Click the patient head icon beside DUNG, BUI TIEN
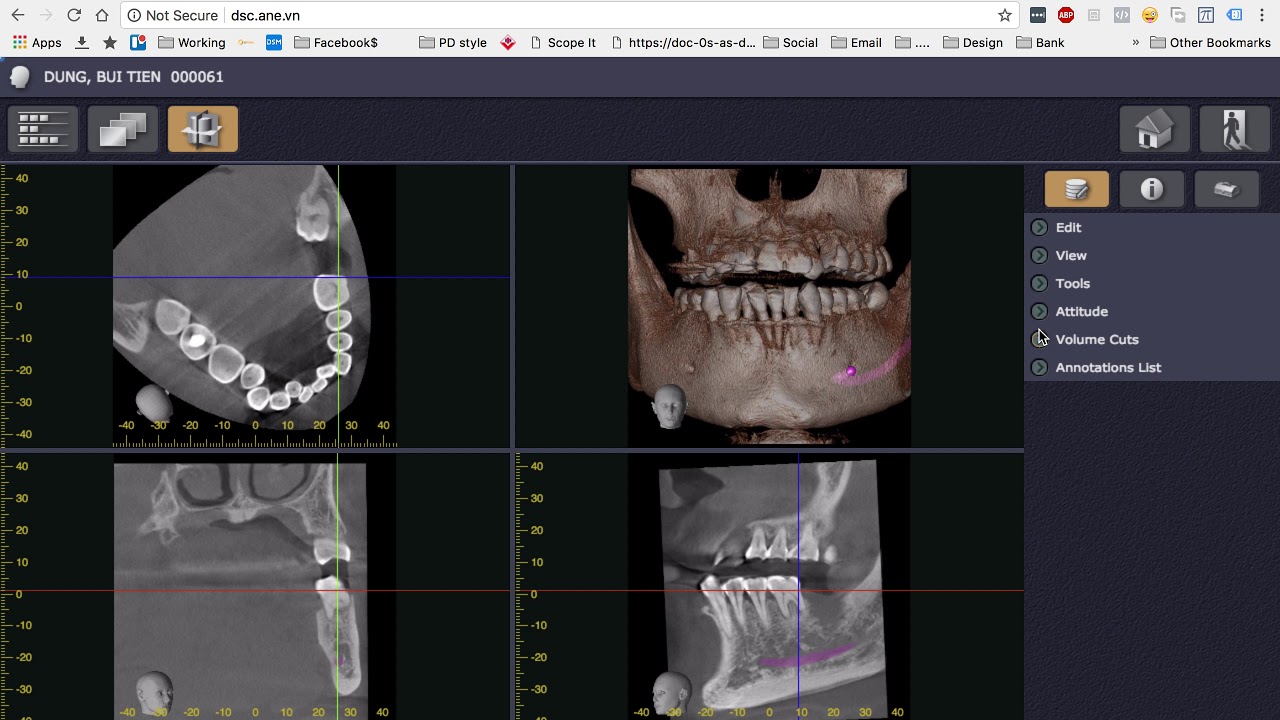1280x720 pixels. [x=20, y=77]
